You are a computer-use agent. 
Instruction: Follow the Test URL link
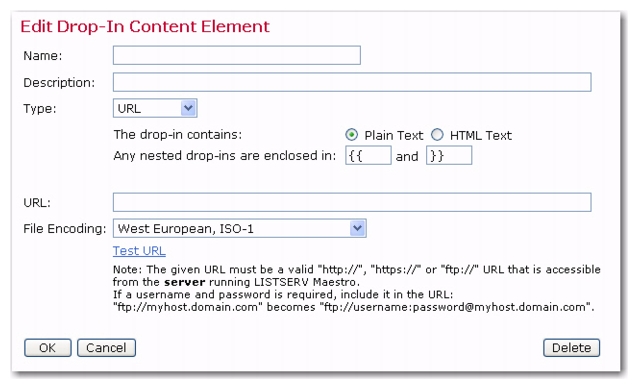coord(139,251)
